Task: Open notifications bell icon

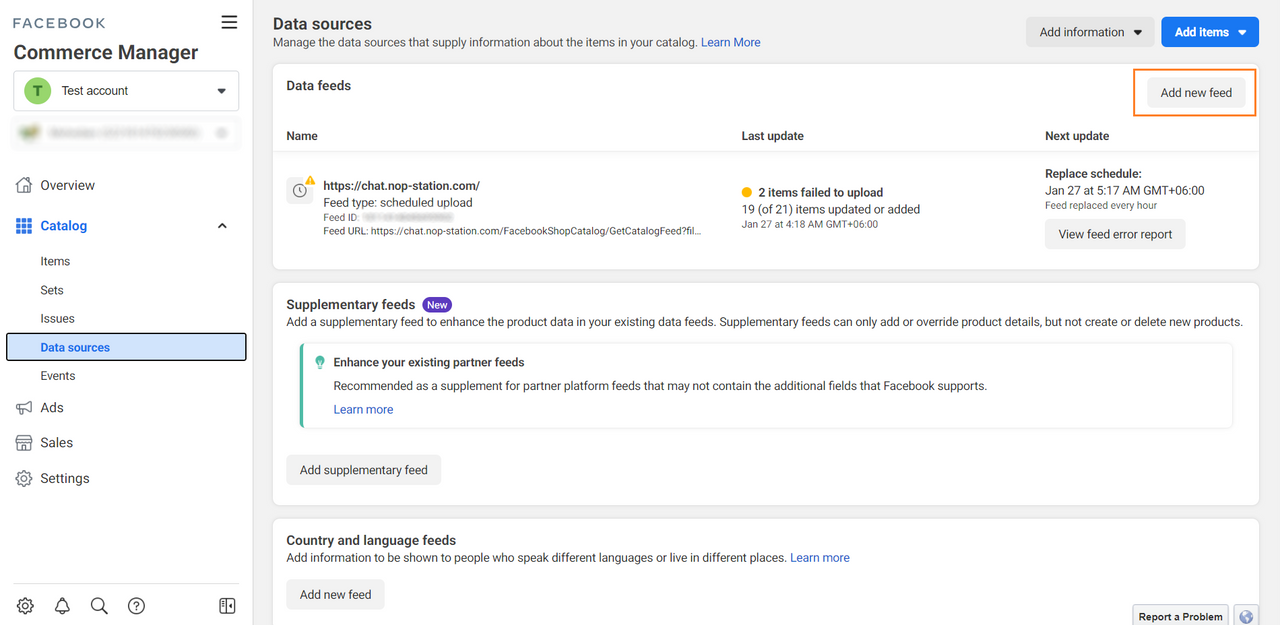Action: (x=62, y=605)
